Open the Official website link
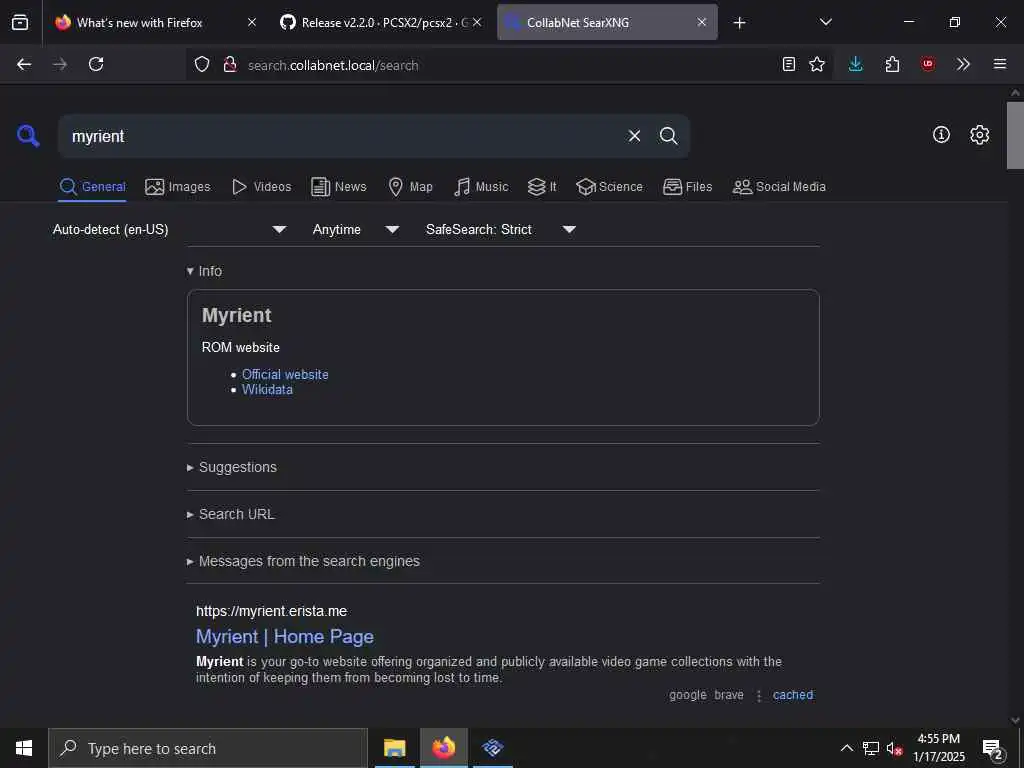 click(x=285, y=374)
